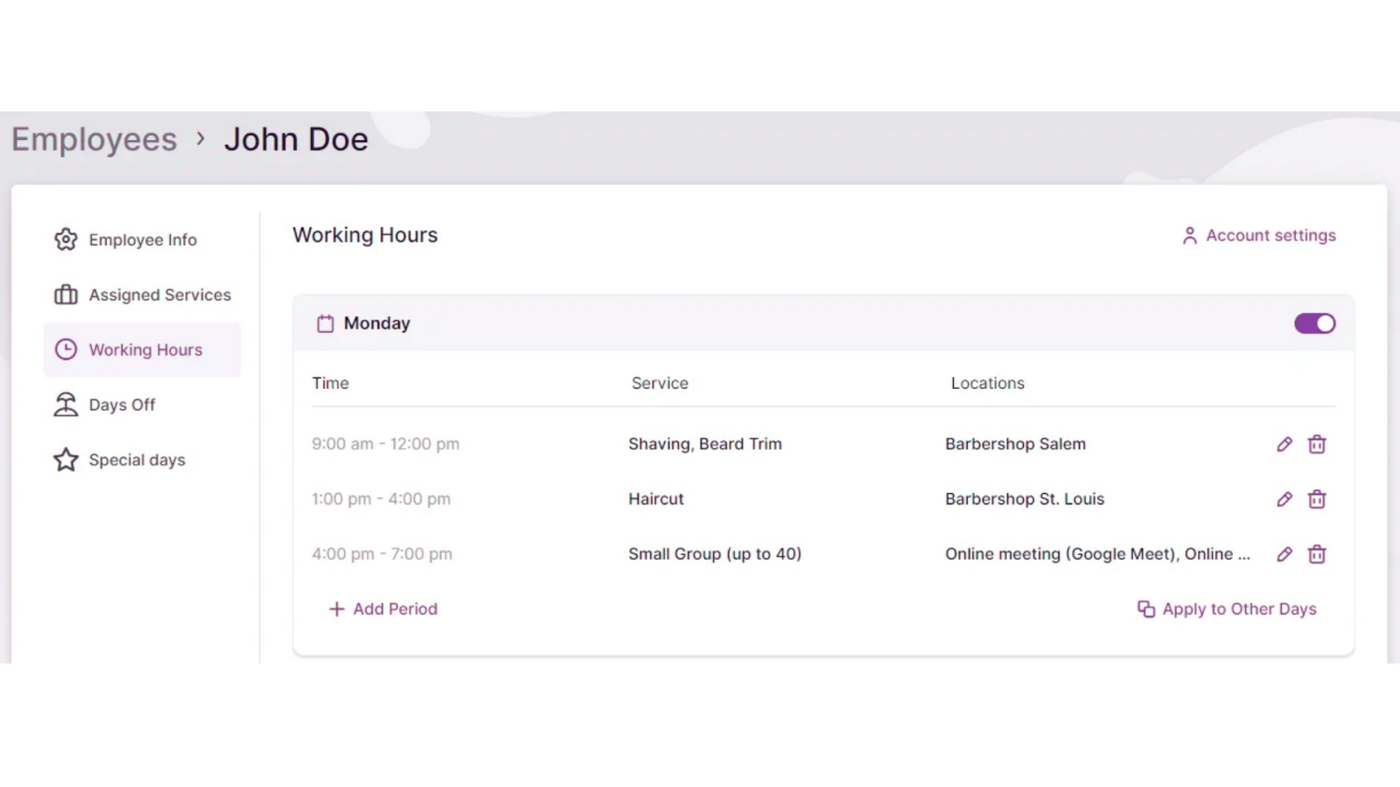Disable the Monday working day toggle

pyautogui.click(x=1314, y=323)
